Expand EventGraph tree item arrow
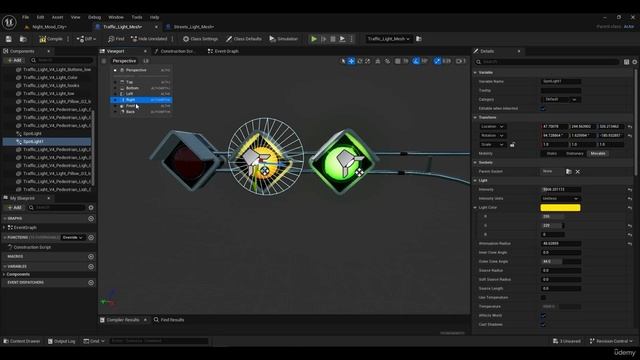Screen dimensions: 640x360 point(4,228)
